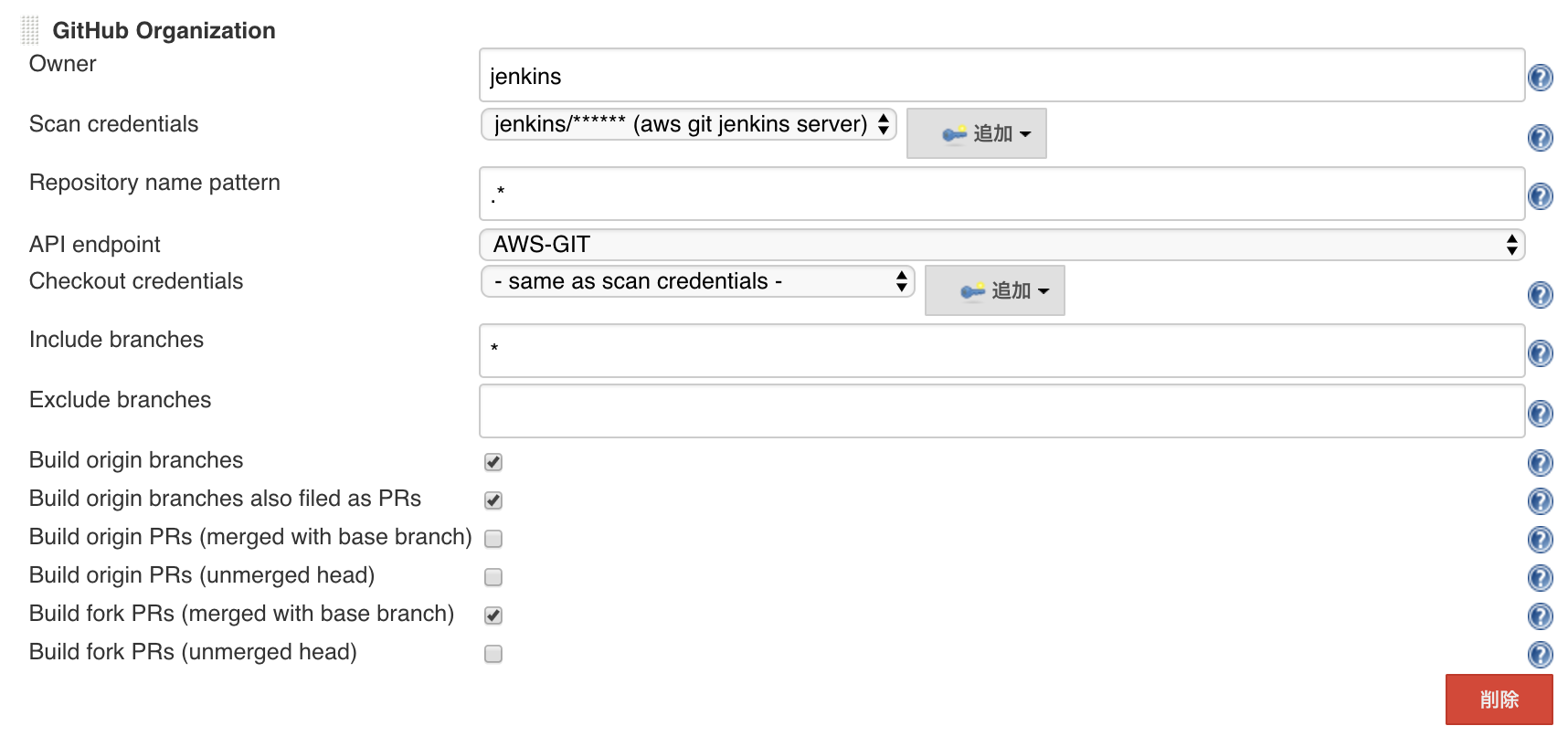Check Build fork PRs (unmerged head)
Image resolution: width=1568 pixels, height=747 pixels.
tap(493, 654)
